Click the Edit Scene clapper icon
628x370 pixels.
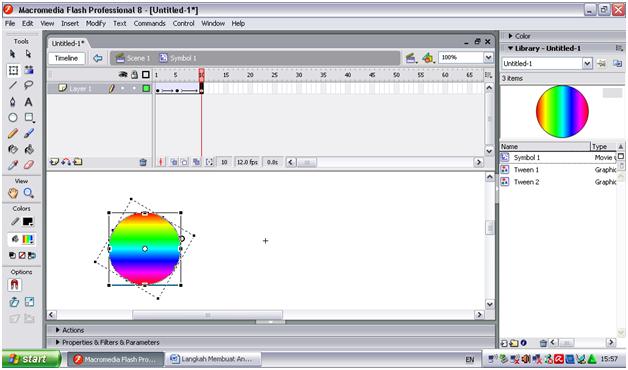(411, 58)
